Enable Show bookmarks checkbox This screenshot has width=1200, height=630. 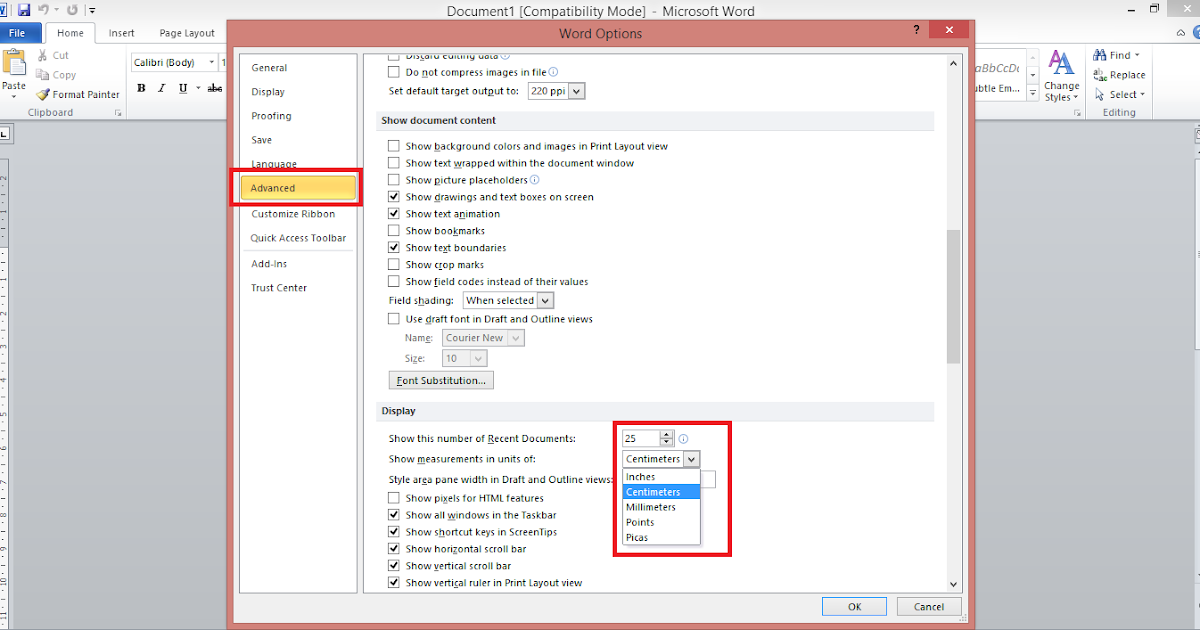coord(393,231)
